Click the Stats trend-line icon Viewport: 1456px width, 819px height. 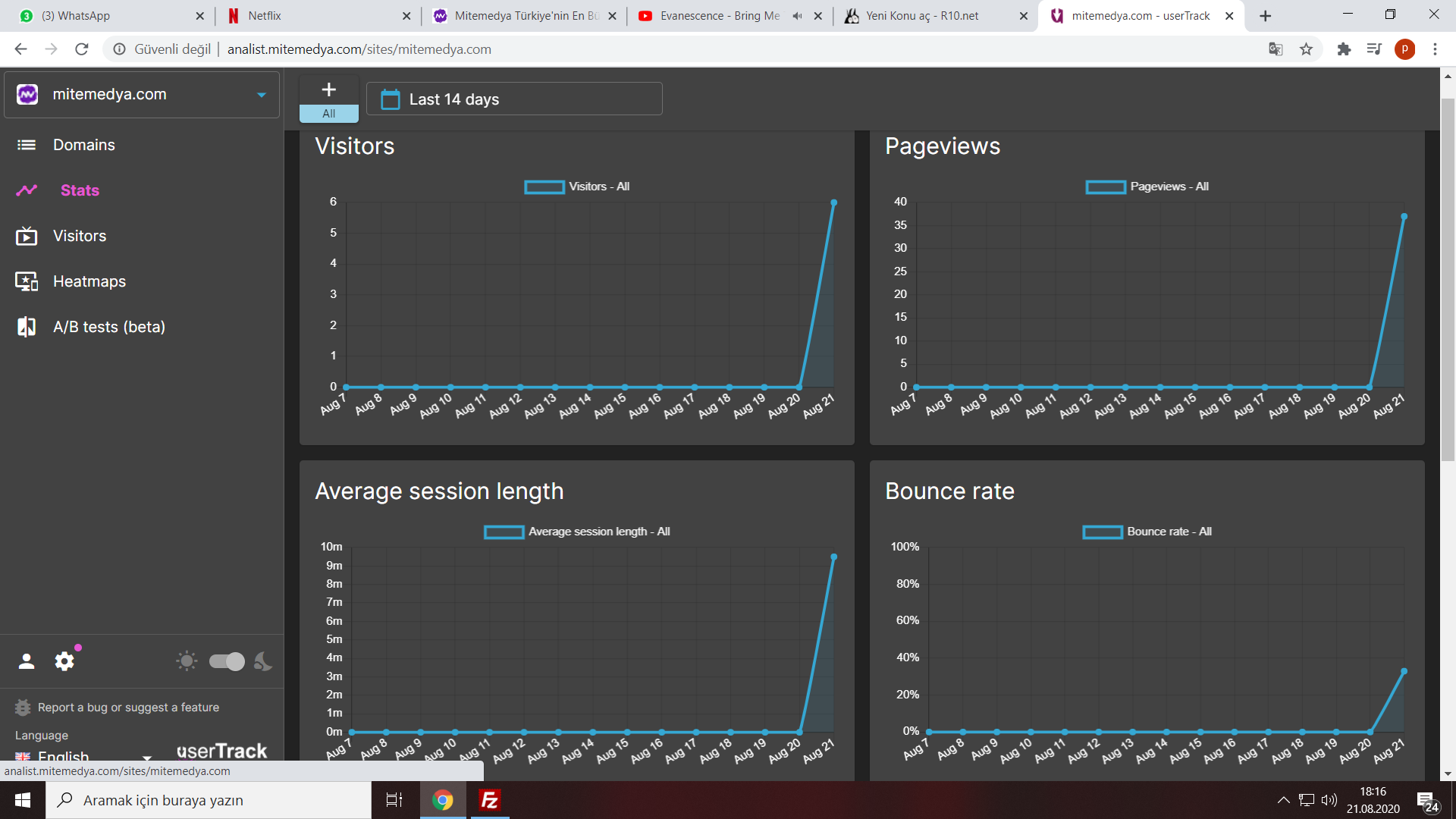(x=27, y=190)
